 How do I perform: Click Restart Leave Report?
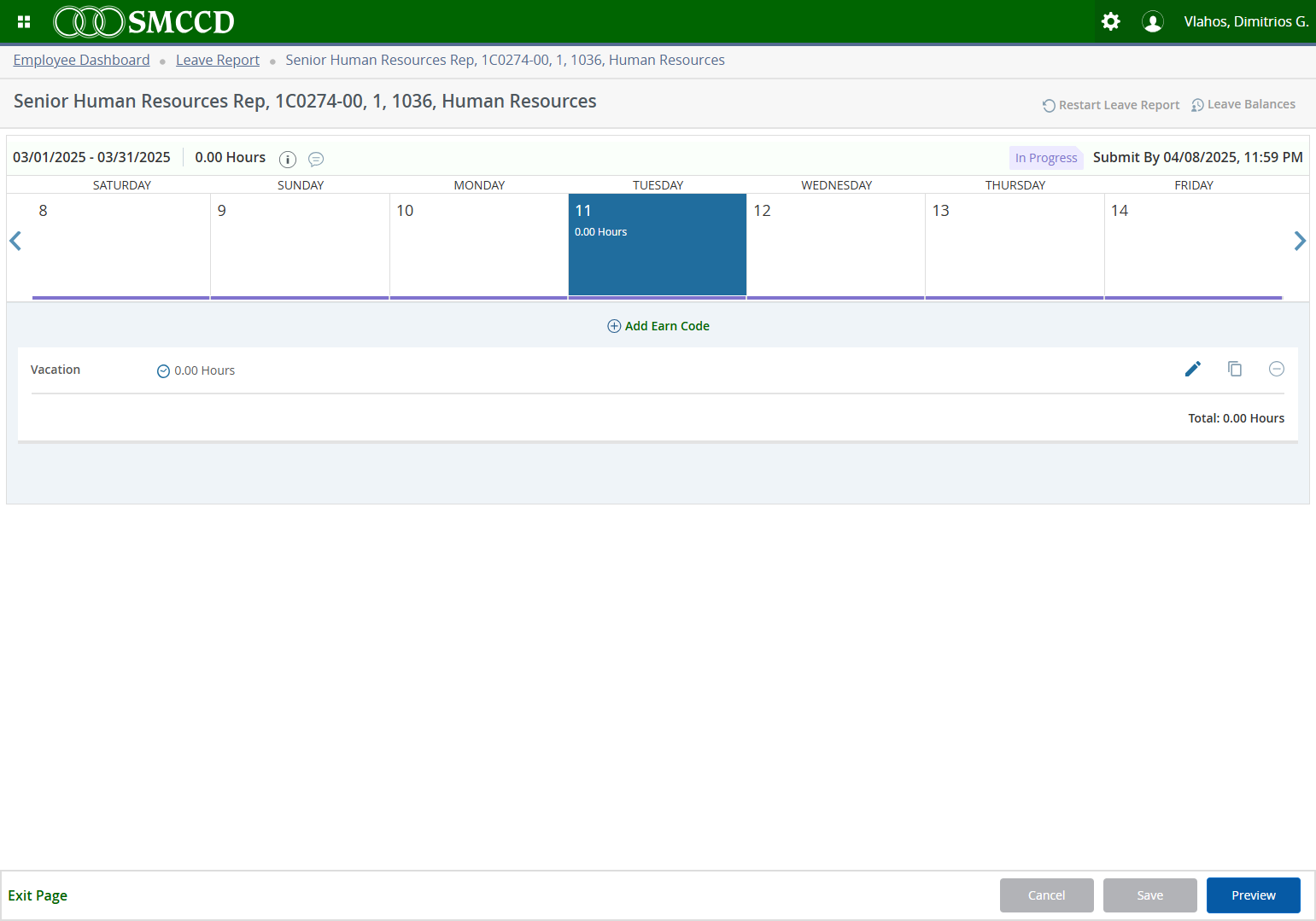click(x=1111, y=105)
